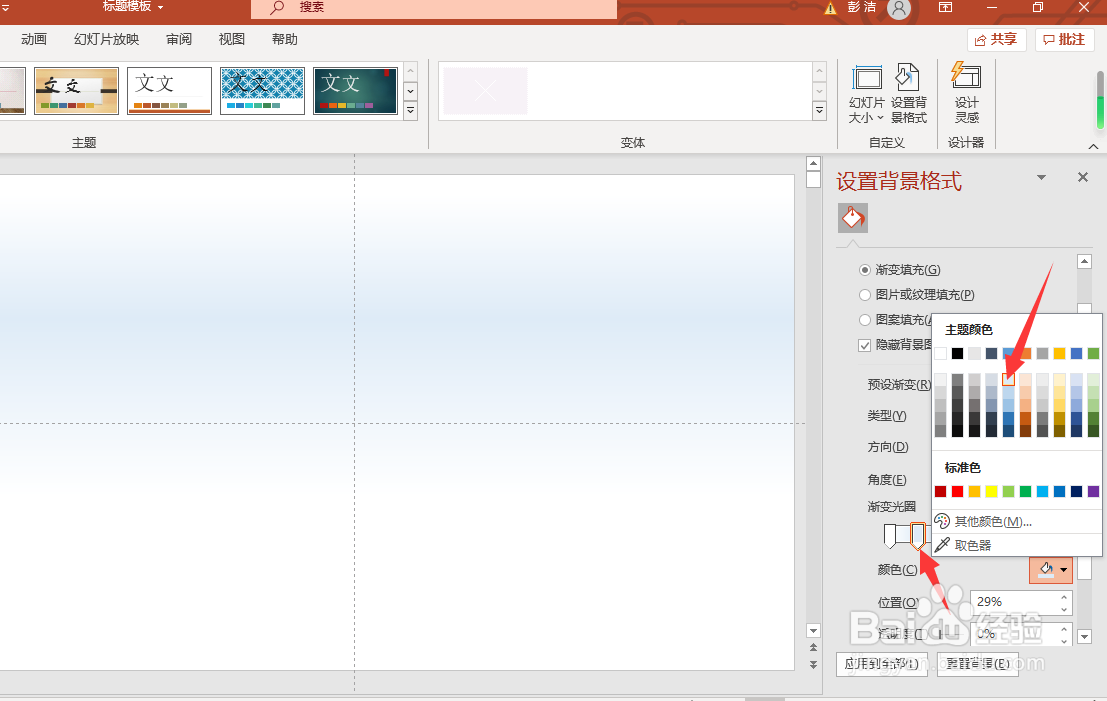Click the next-slide double arrow below scrollbar
This screenshot has width=1107, height=701.
point(813,664)
